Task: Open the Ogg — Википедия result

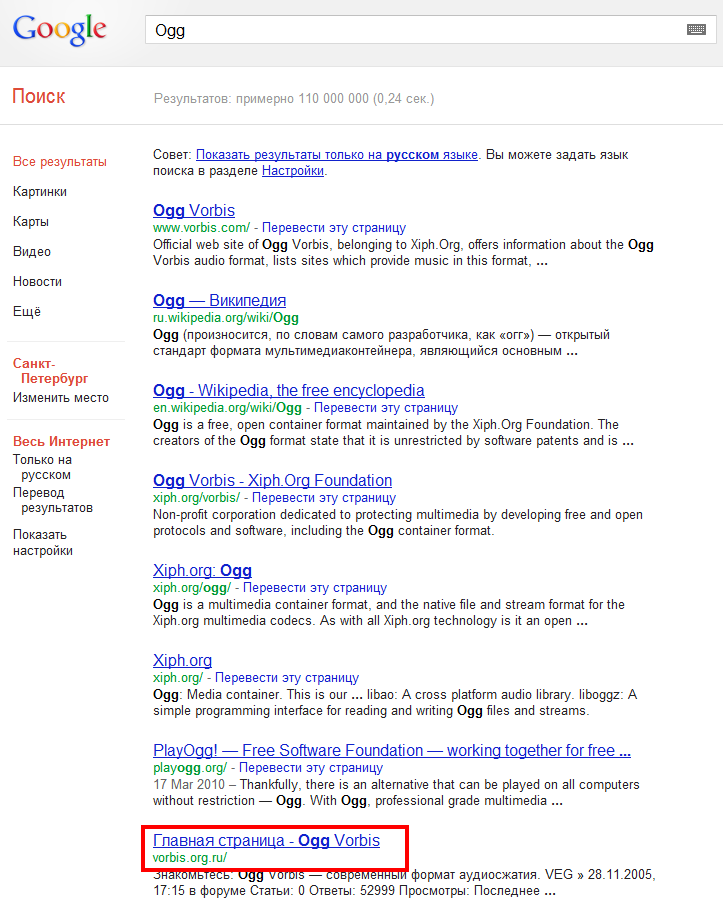Action: (x=220, y=301)
